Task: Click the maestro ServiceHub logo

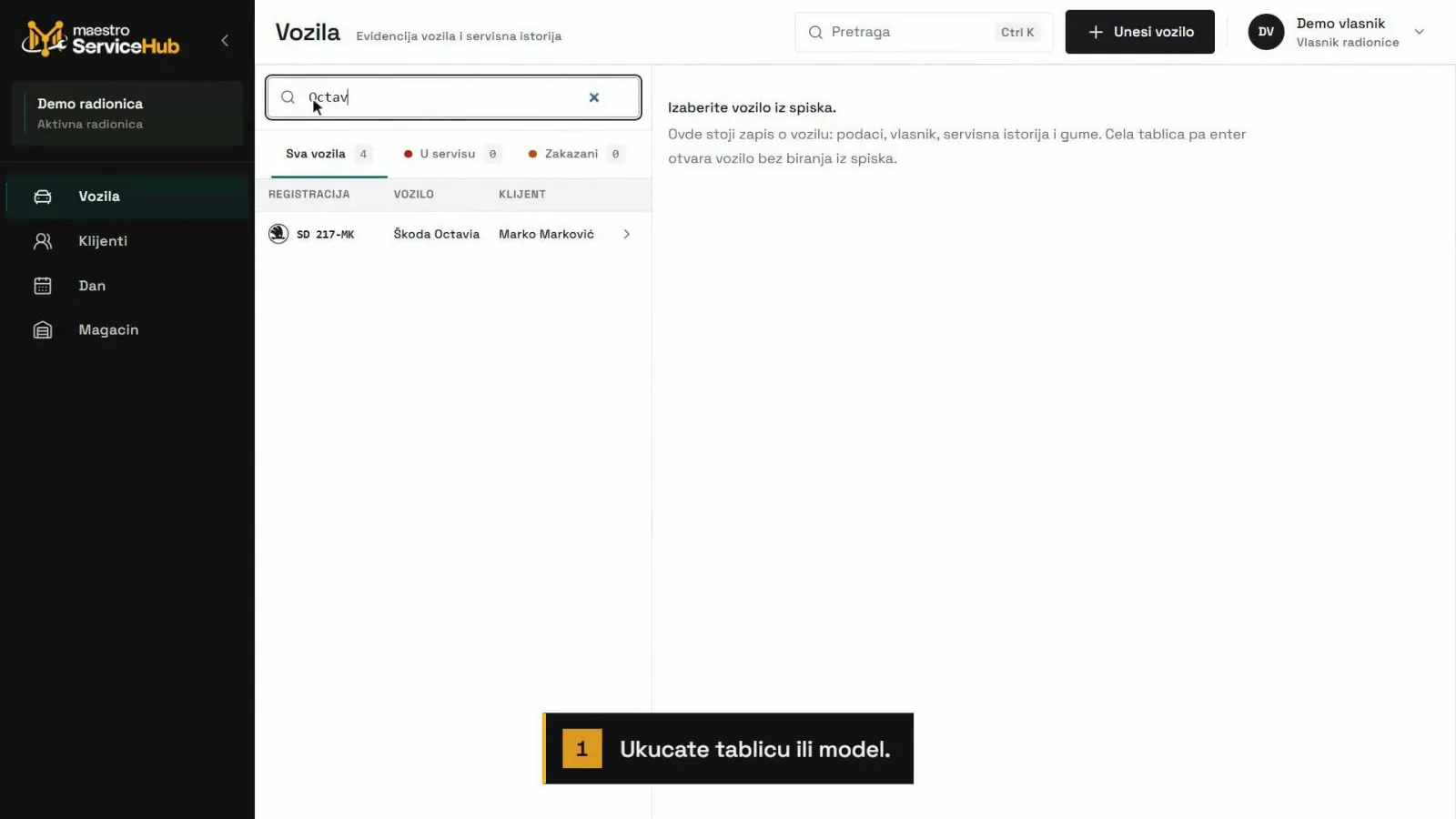Action: 101,39
